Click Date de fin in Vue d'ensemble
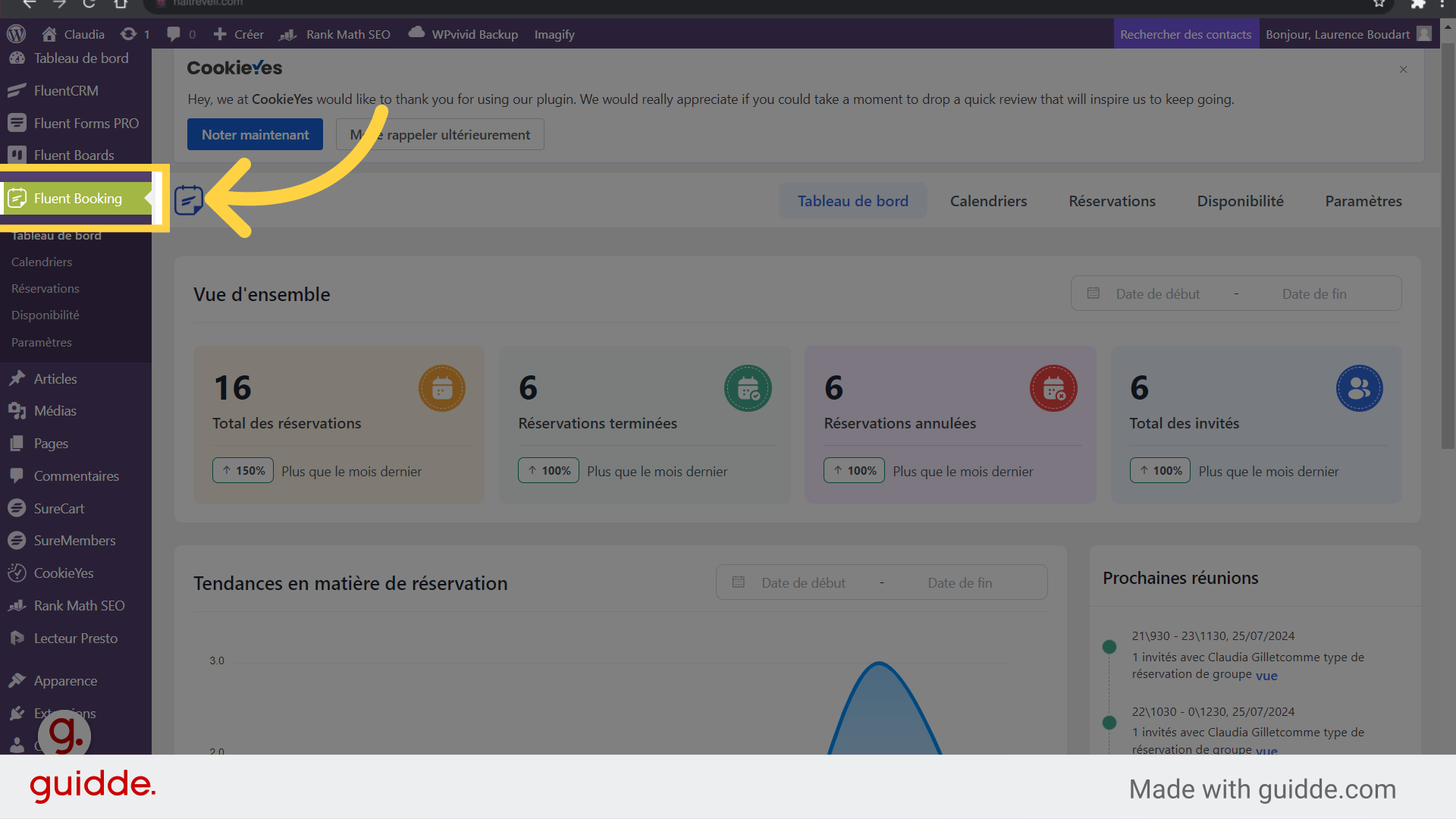 (x=1314, y=293)
